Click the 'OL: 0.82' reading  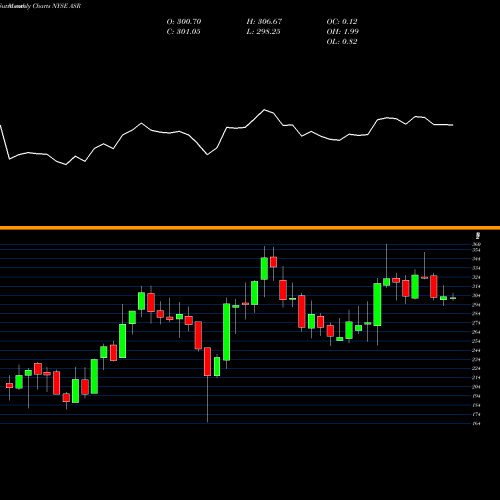tap(342, 42)
